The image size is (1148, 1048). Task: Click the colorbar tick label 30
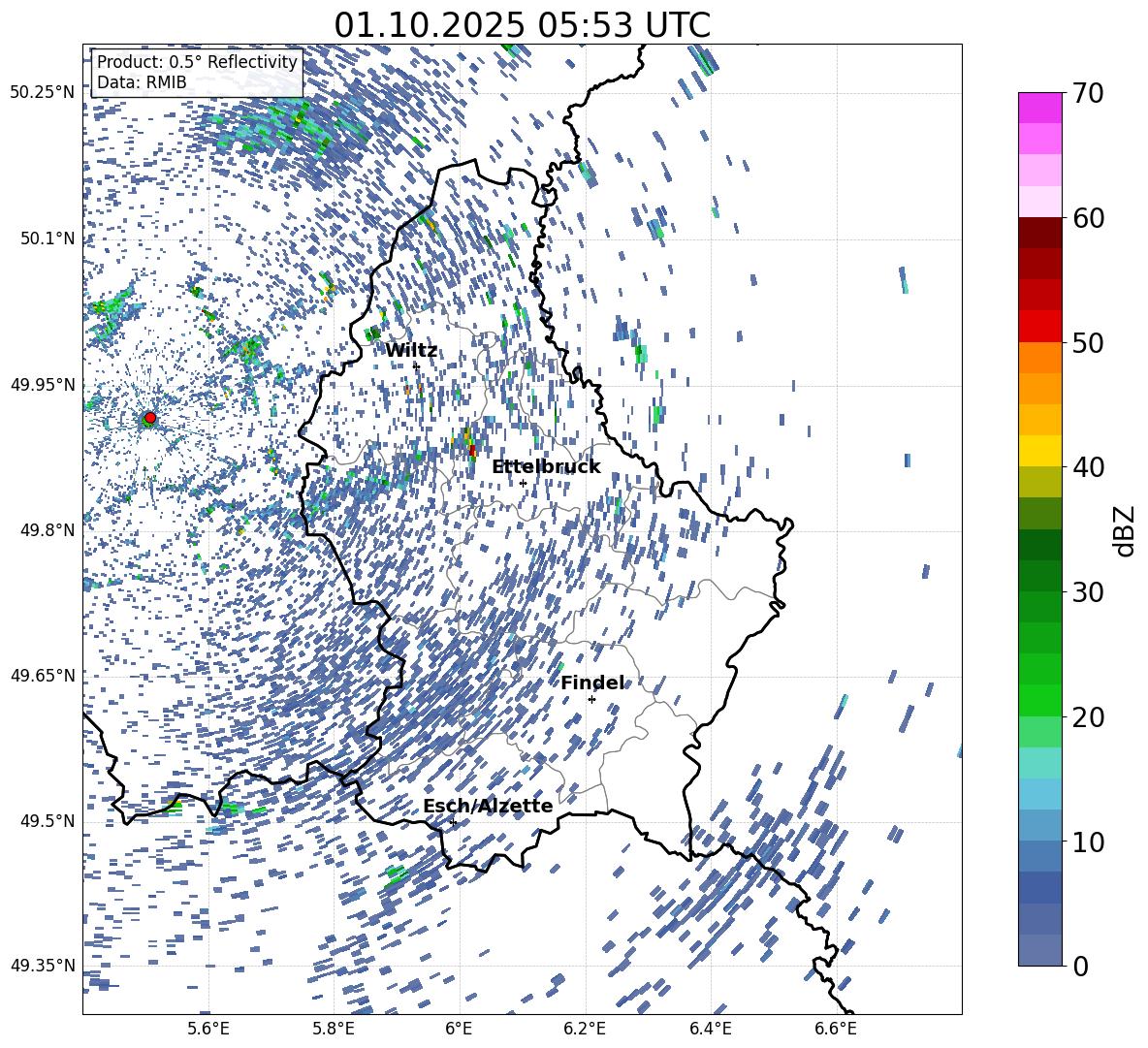[x=1088, y=592]
